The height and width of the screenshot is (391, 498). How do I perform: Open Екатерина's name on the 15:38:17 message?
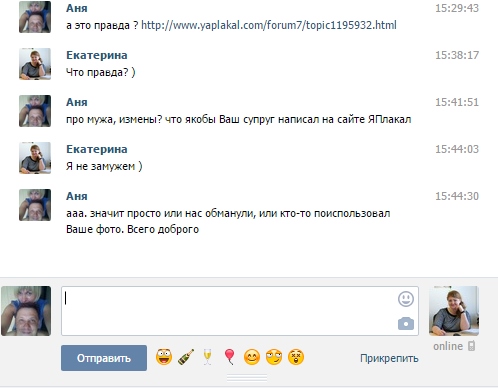click(x=97, y=55)
